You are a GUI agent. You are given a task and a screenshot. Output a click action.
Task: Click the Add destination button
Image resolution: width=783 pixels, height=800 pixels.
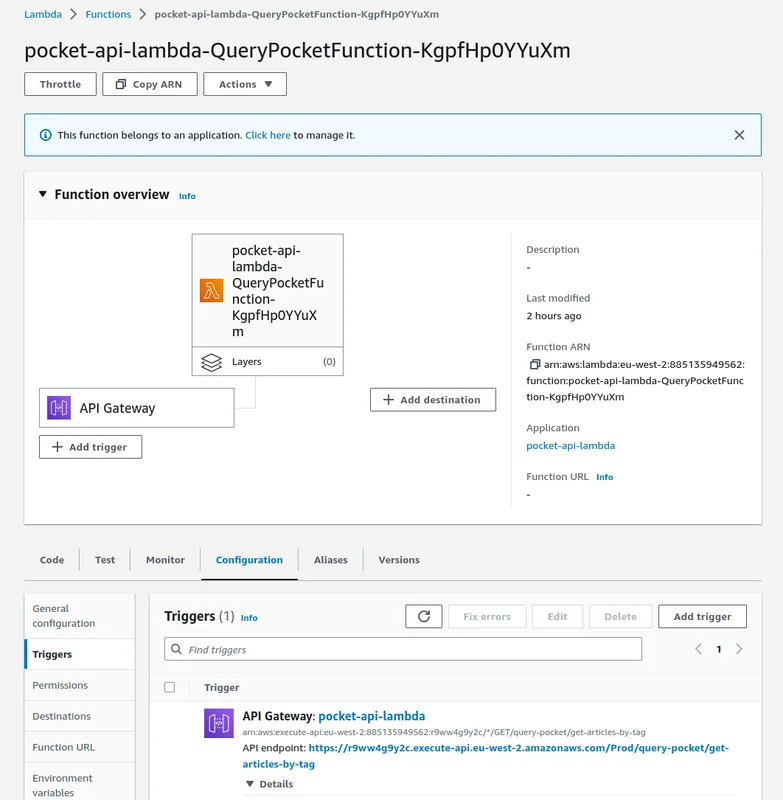[432, 400]
